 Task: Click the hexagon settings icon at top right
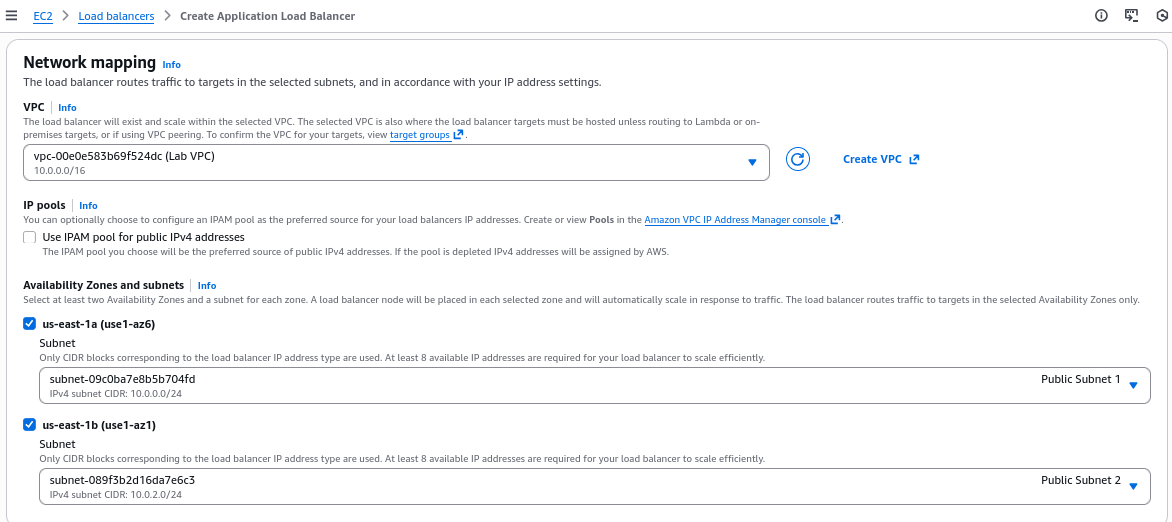(x=1160, y=16)
